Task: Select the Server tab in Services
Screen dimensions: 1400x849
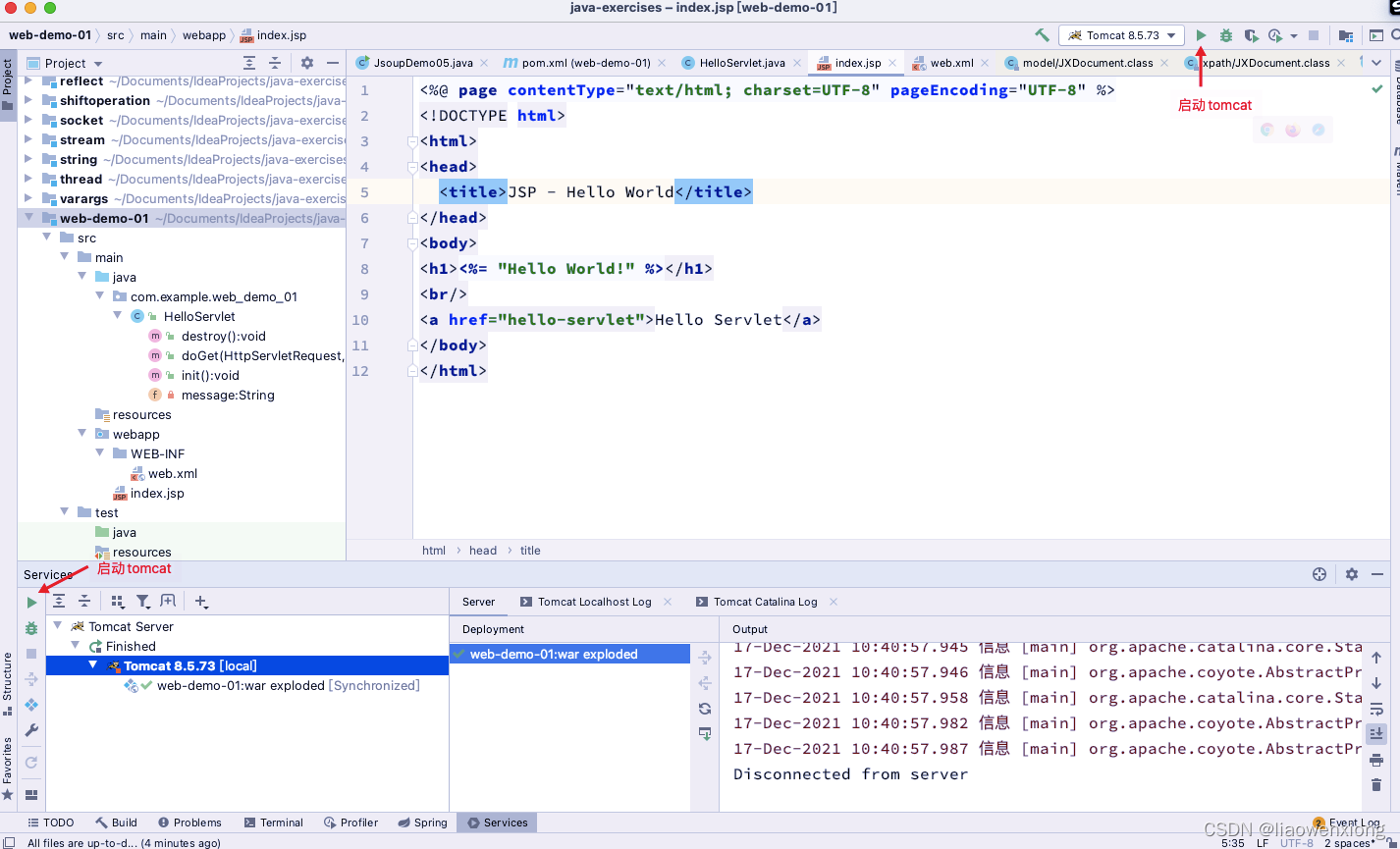Action: (x=479, y=602)
